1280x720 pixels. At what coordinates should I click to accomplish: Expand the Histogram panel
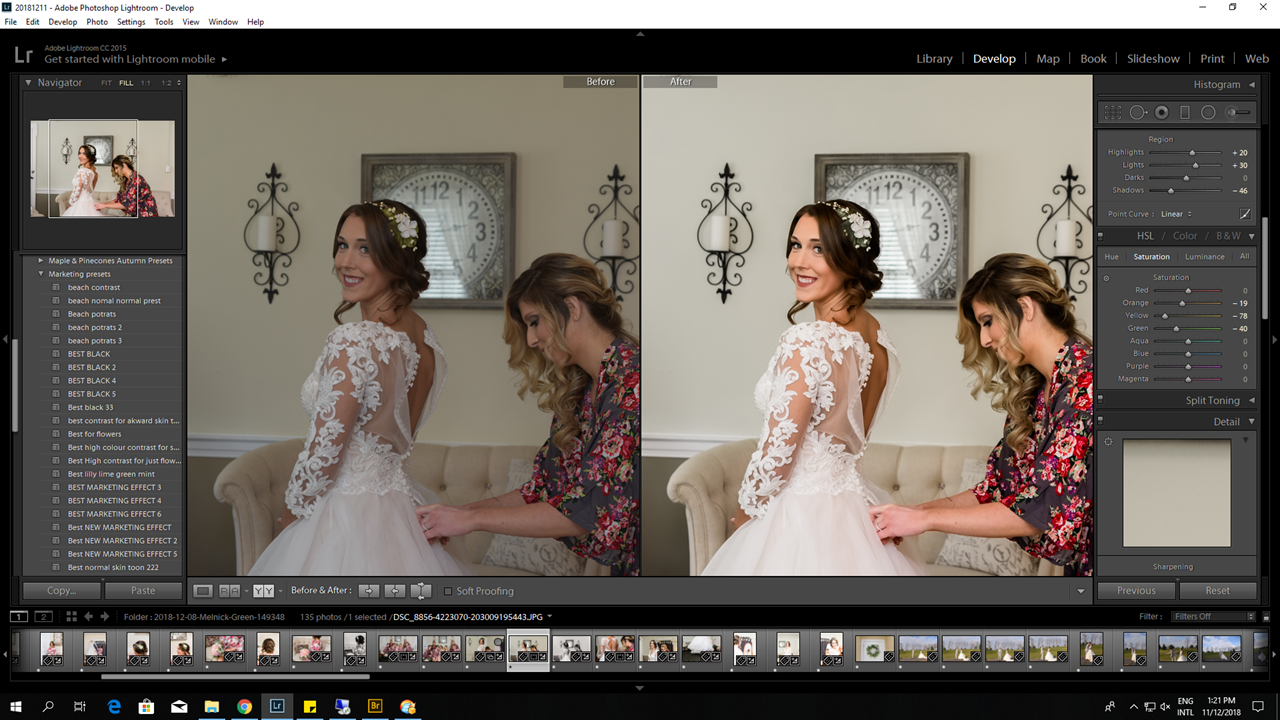(1251, 85)
